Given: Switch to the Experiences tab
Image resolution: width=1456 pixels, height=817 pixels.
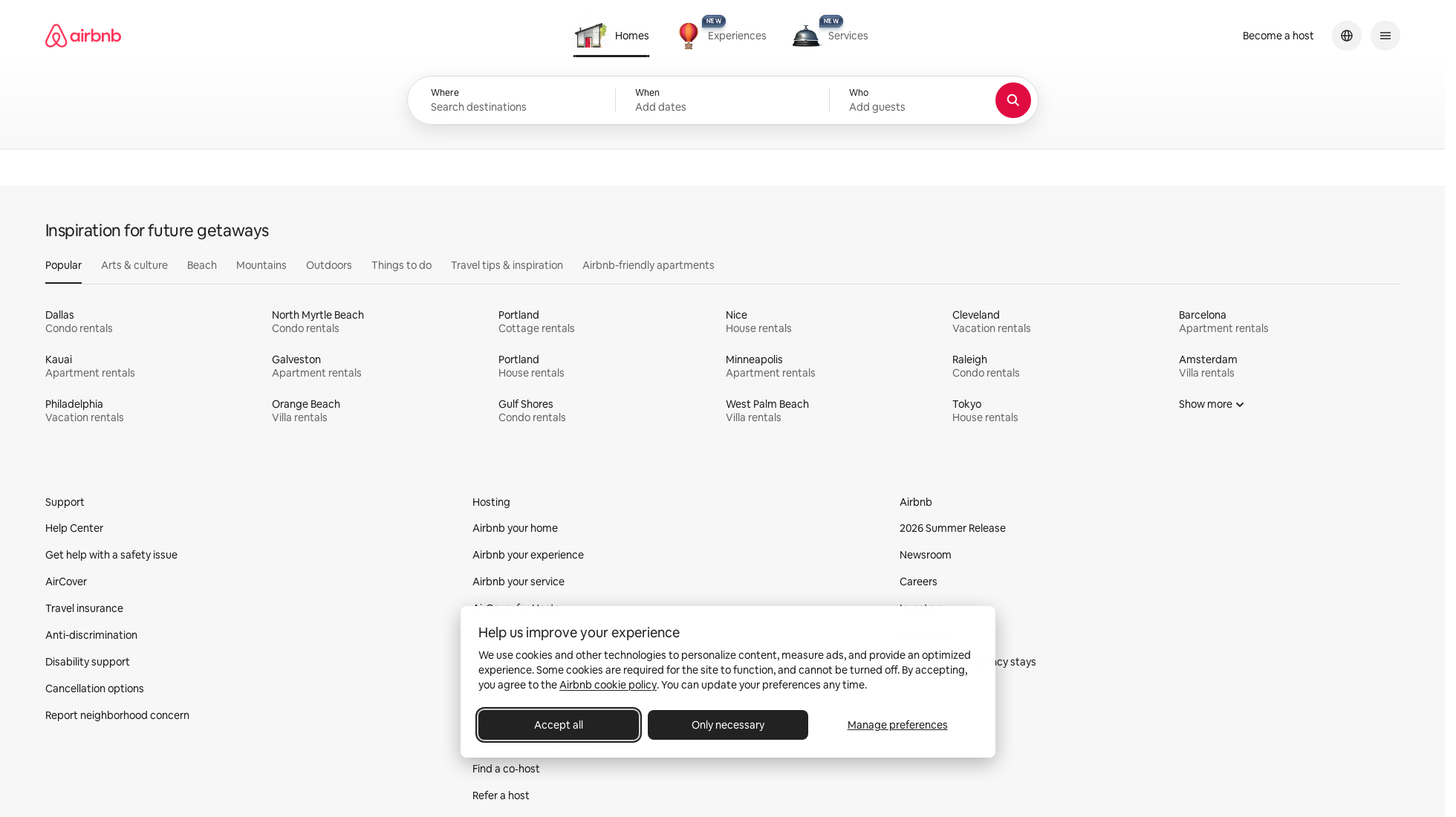Looking at the screenshot, I should [x=721, y=36].
